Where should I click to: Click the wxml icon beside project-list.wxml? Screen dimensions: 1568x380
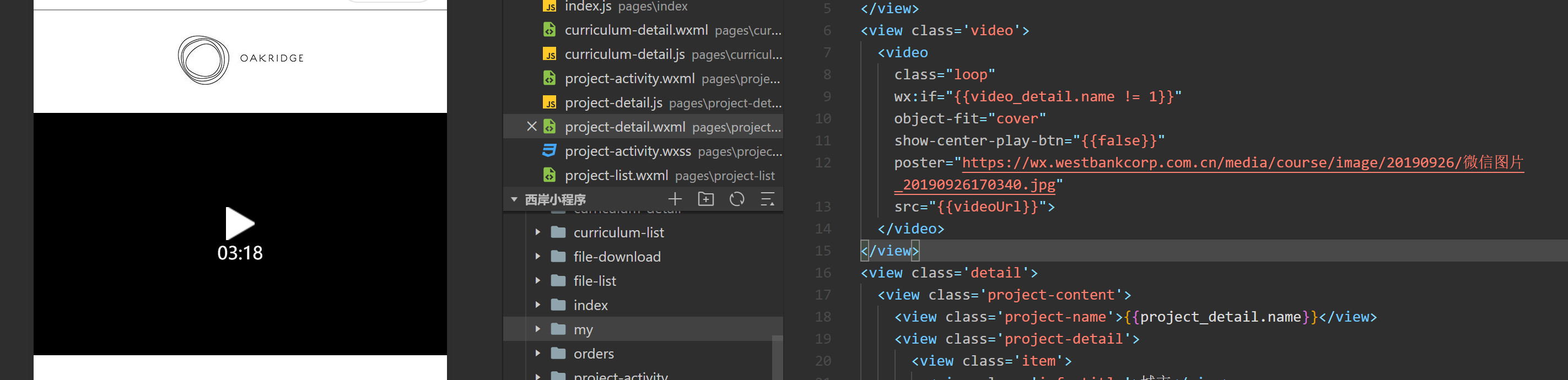coord(549,175)
